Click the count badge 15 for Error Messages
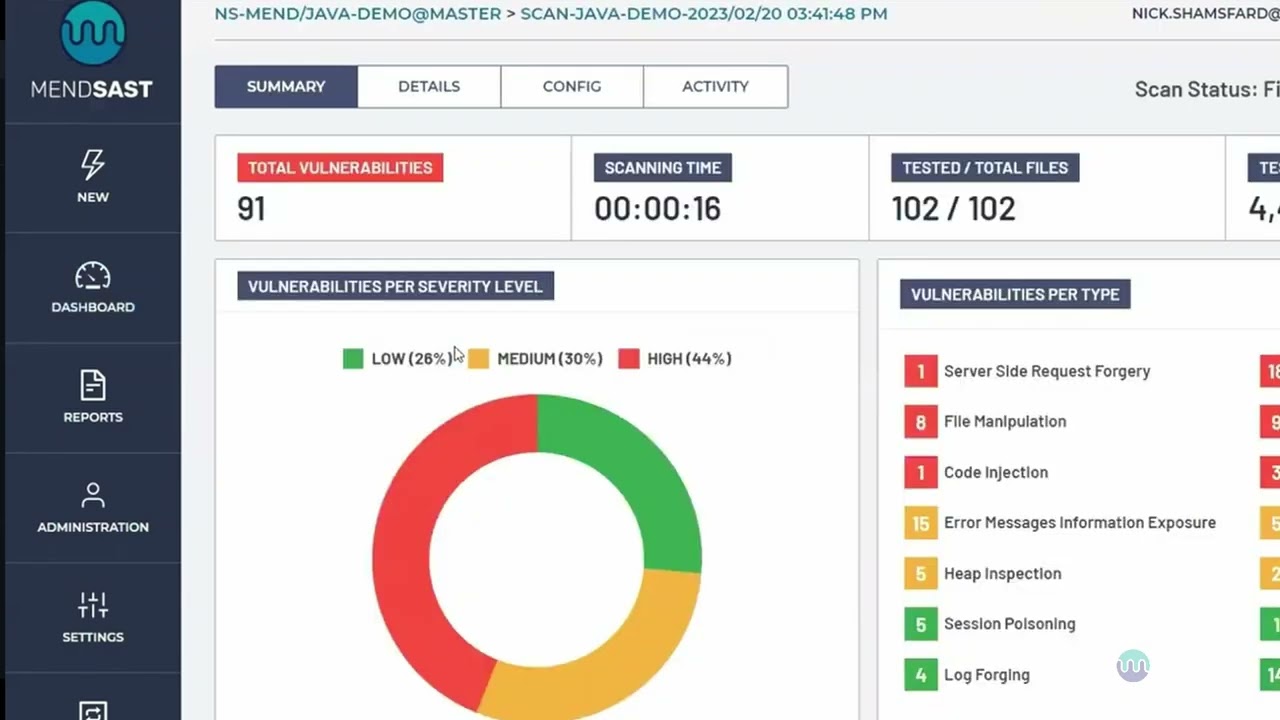The width and height of the screenshot is (1280, 720). (921, 523)
